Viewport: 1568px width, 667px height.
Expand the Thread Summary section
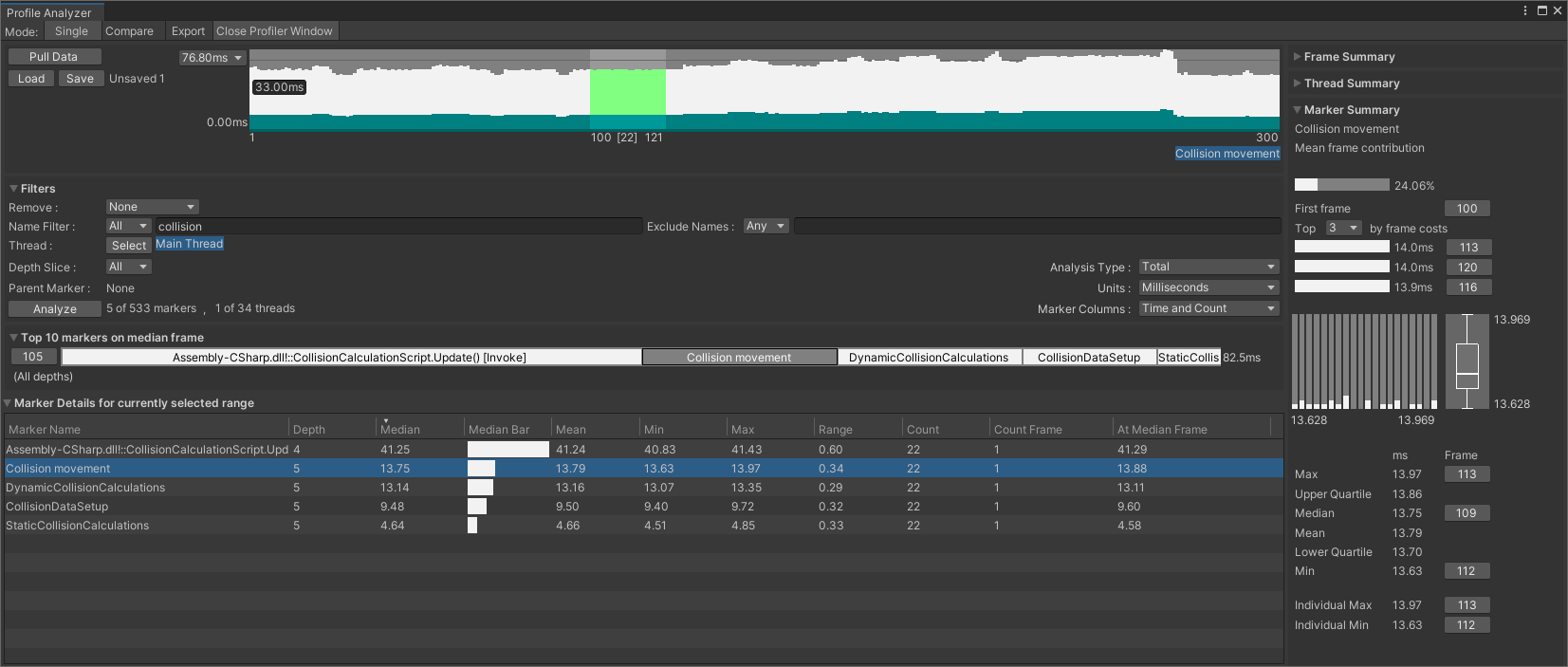coord(1351,83)
